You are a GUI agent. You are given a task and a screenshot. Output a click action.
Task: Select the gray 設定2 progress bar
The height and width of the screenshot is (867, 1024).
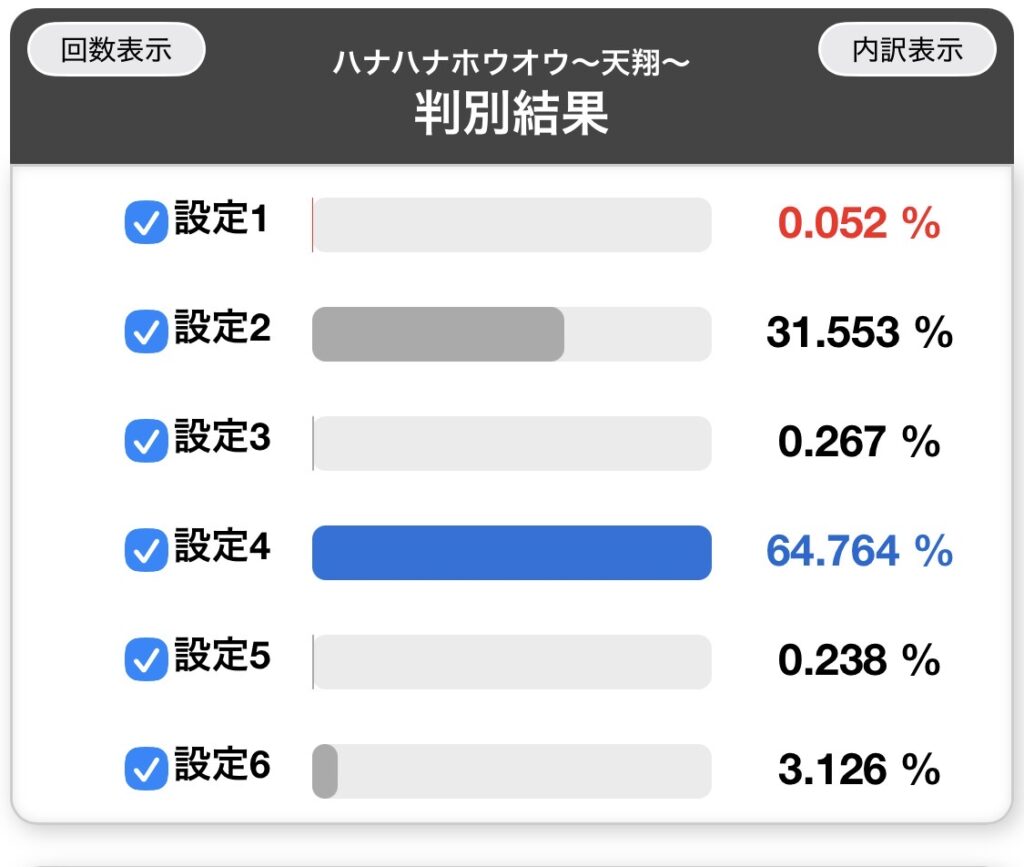point(438,334)
